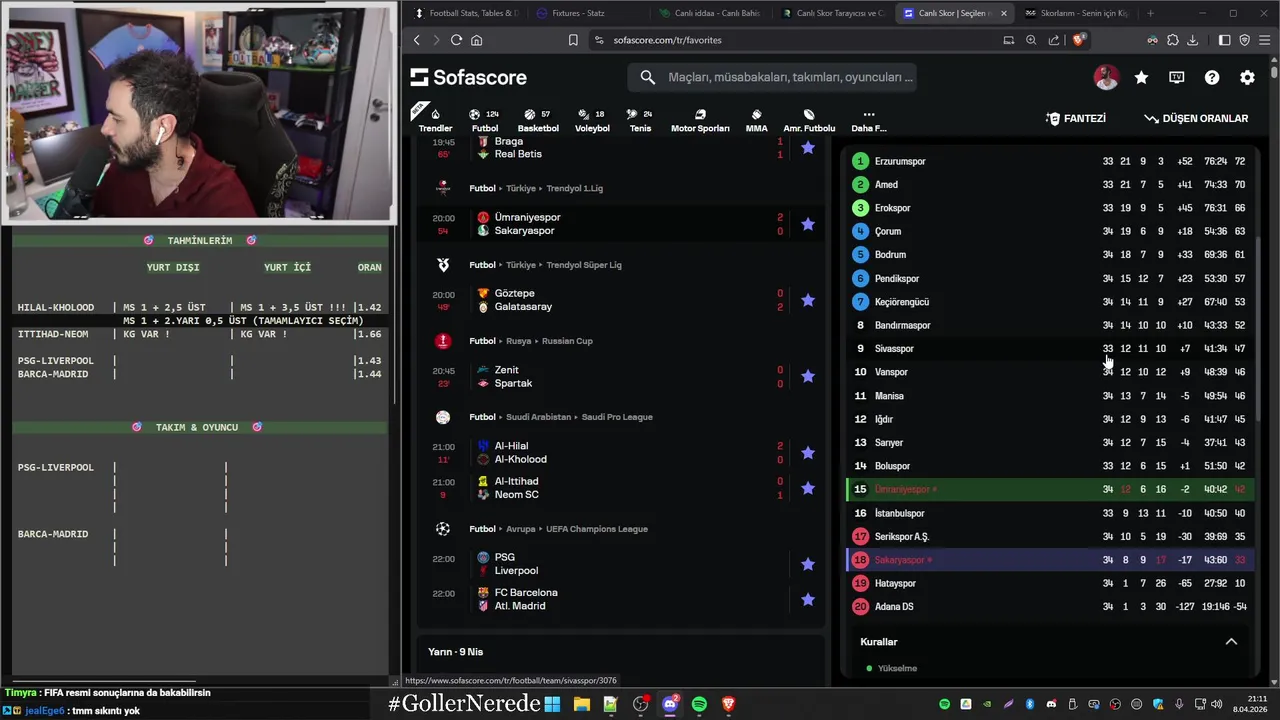
Task: Open the Saudi Pro League link
Action: tap(617, 417)
